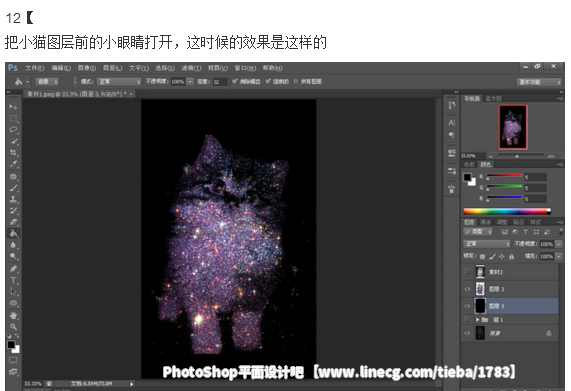Open the Character panel icon
The width and height of the screenshot is (571, 391).
point(452,123)
